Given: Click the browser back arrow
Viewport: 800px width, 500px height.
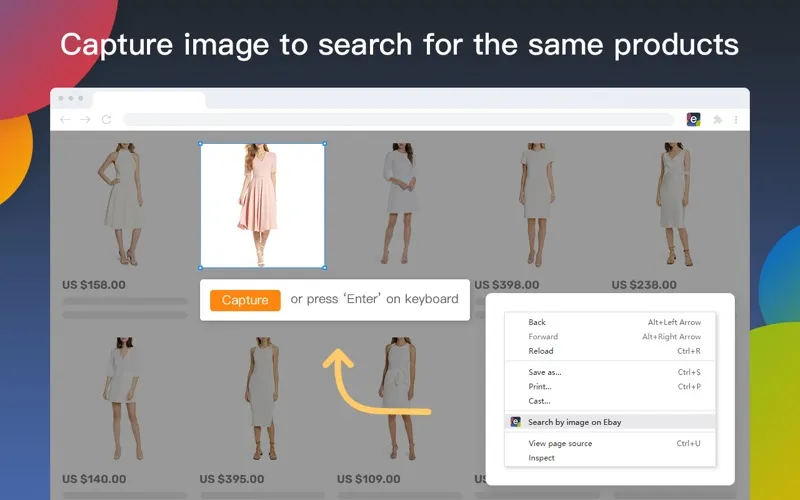Looking at the screenshot, I should [x=65, y=119].
